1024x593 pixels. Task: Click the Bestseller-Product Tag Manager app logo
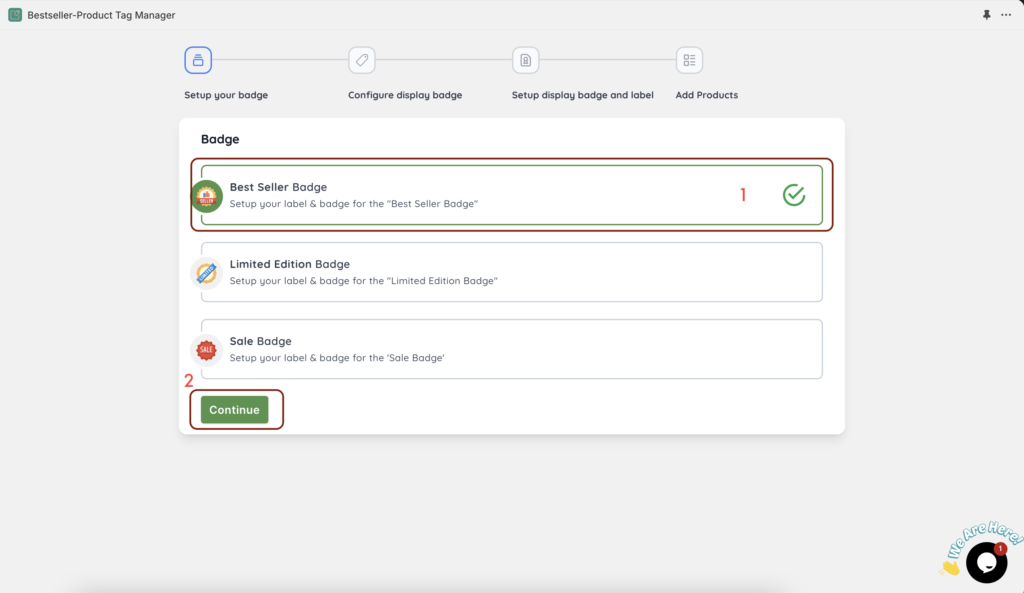[15, 14]
